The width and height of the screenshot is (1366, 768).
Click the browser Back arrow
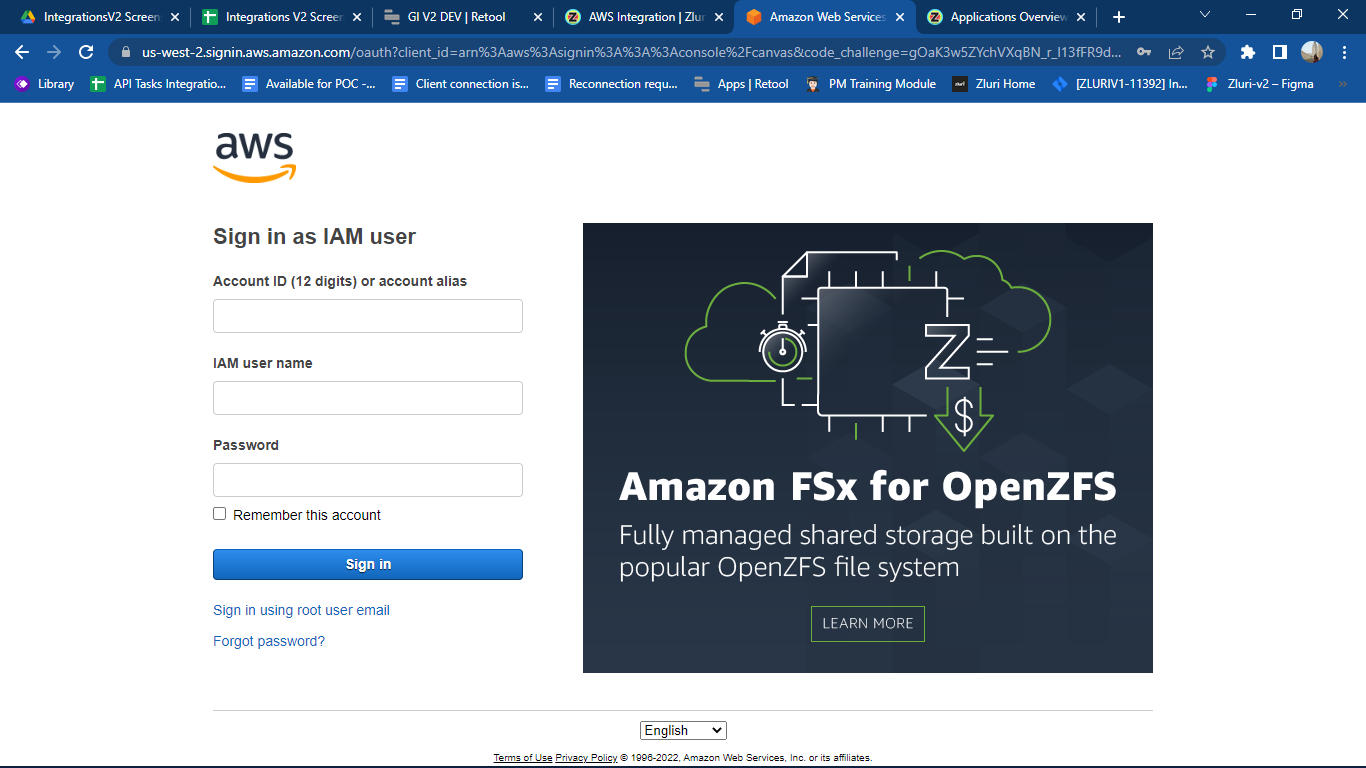22,52
